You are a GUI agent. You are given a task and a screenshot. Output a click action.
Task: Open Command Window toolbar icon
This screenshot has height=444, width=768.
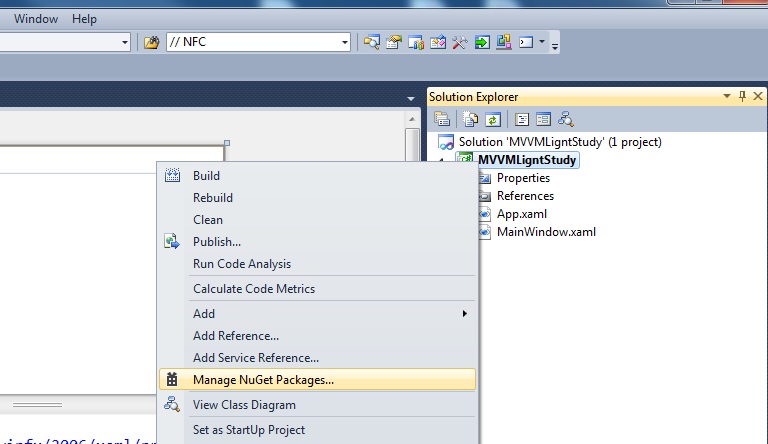click(x=526, y=42)
